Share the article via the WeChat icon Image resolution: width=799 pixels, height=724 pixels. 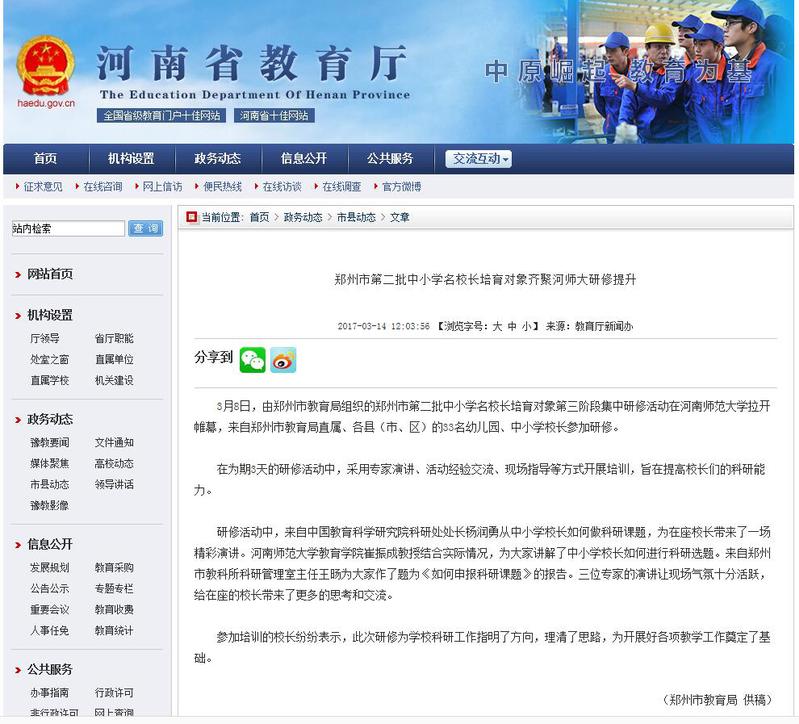tap(252, 360)
